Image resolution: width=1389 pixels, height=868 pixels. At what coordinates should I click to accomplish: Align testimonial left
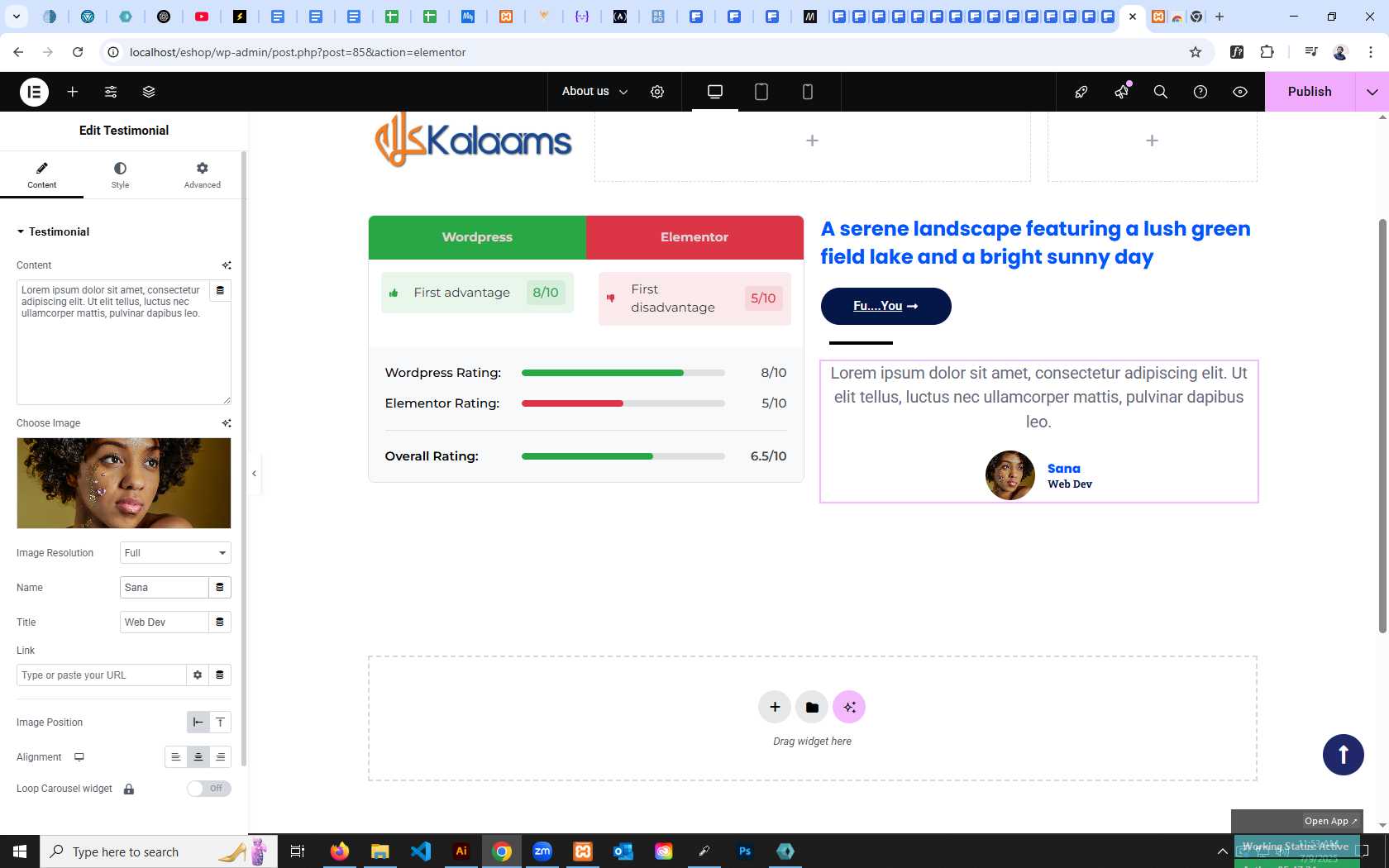tap(175, 757)
